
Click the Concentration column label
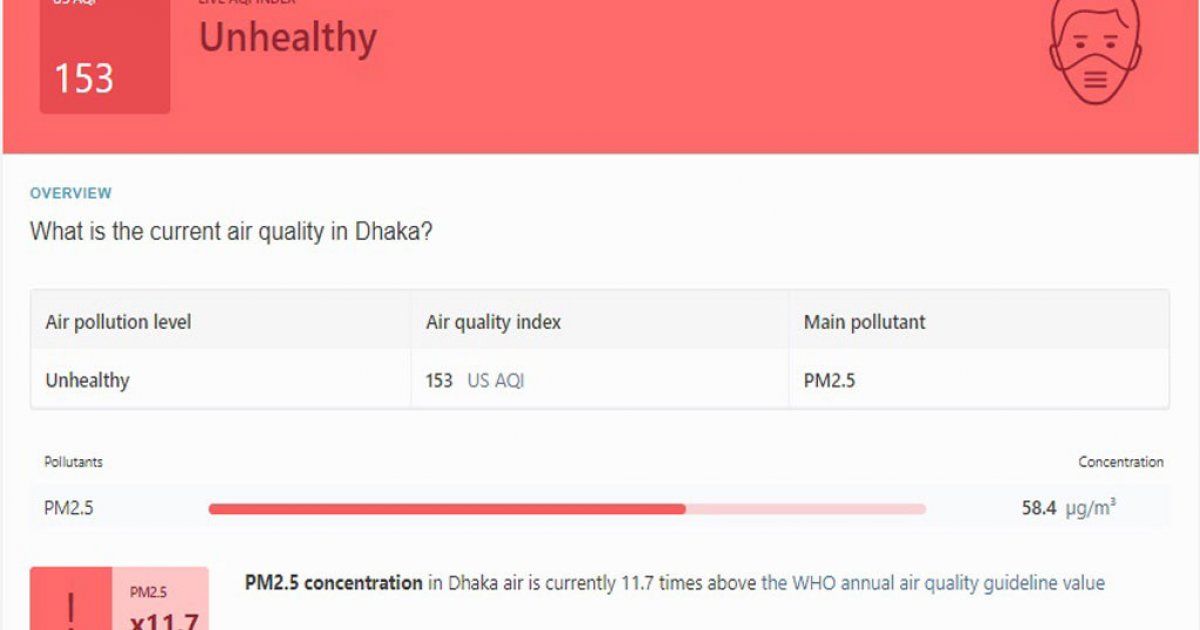point(1120,462)
